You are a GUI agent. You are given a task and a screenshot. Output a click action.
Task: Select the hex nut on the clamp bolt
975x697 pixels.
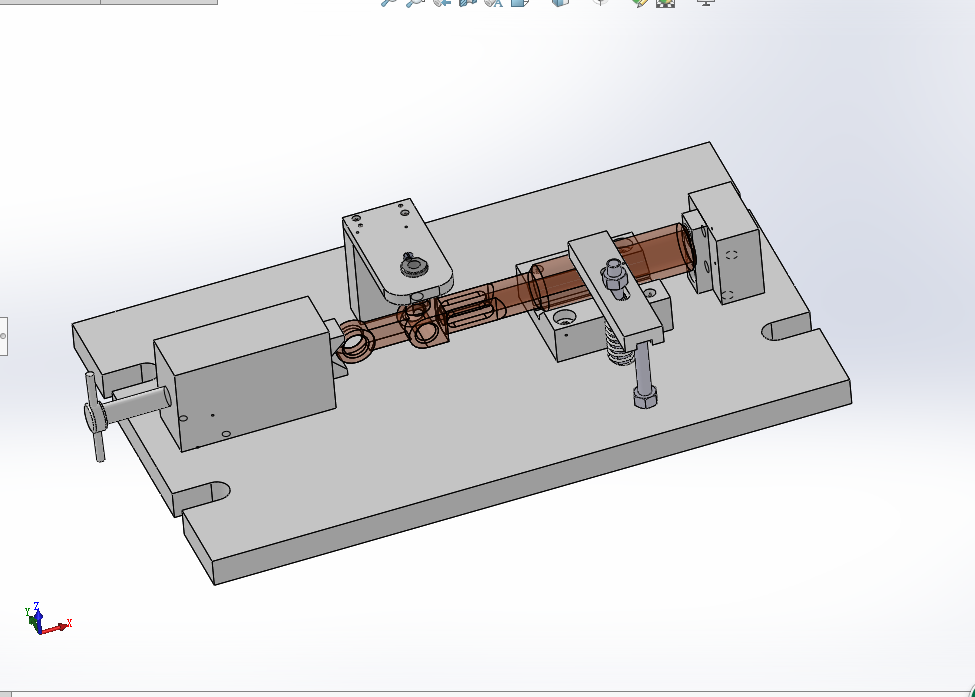click(x=645, y=400)
